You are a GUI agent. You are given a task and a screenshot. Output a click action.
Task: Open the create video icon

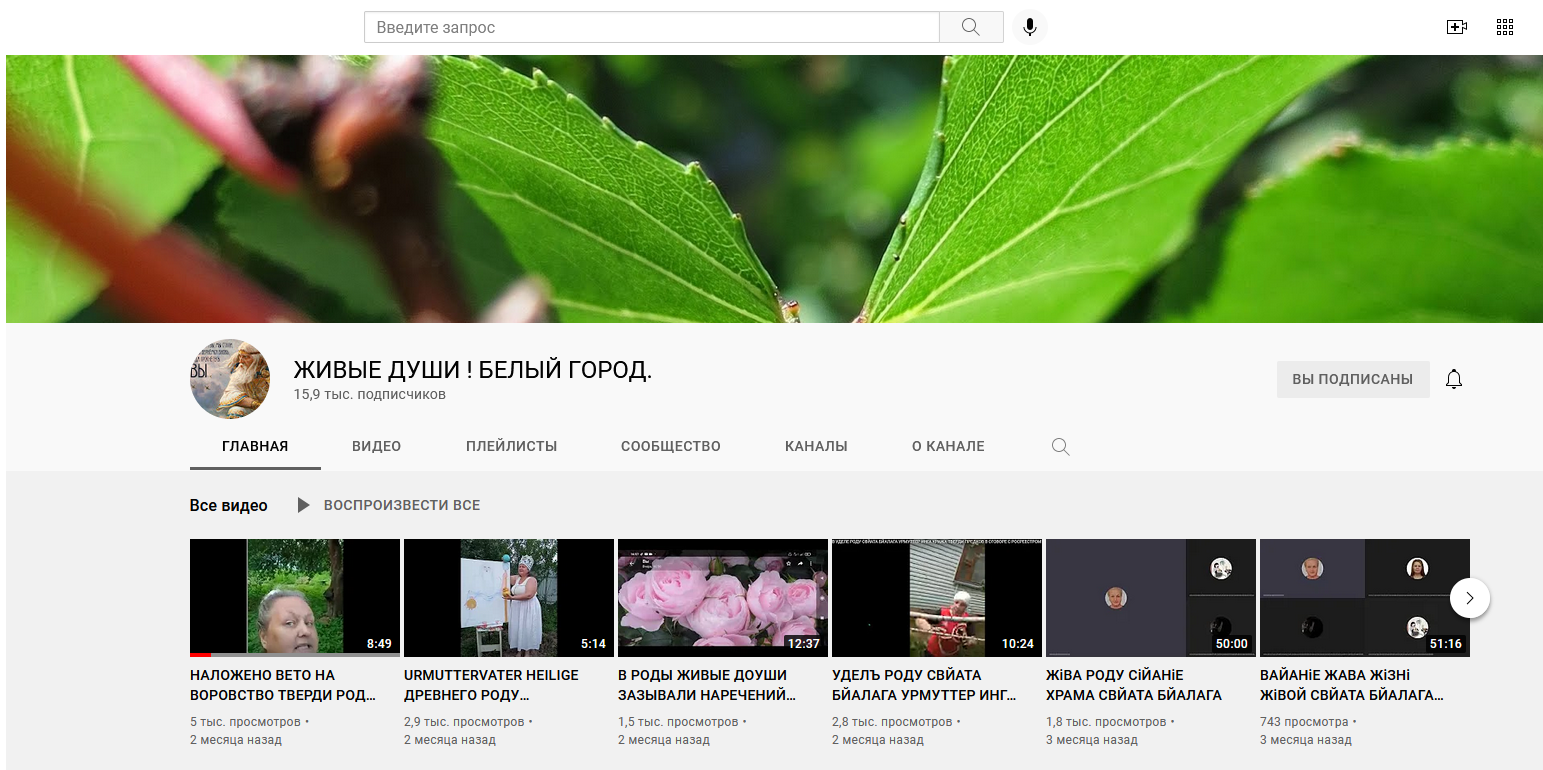1457,27
